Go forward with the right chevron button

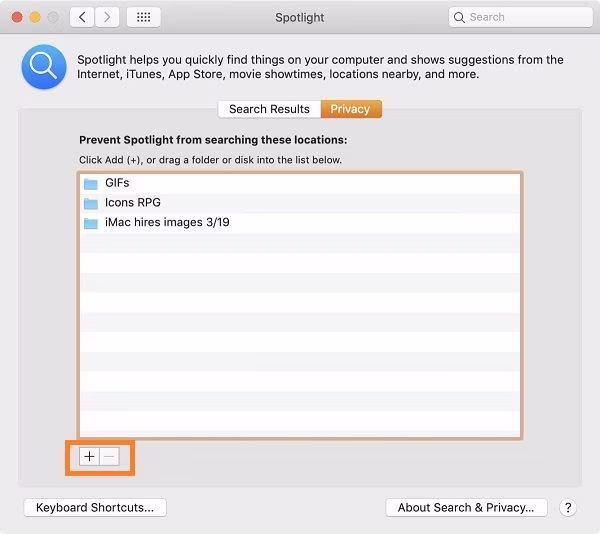point(107,17)
